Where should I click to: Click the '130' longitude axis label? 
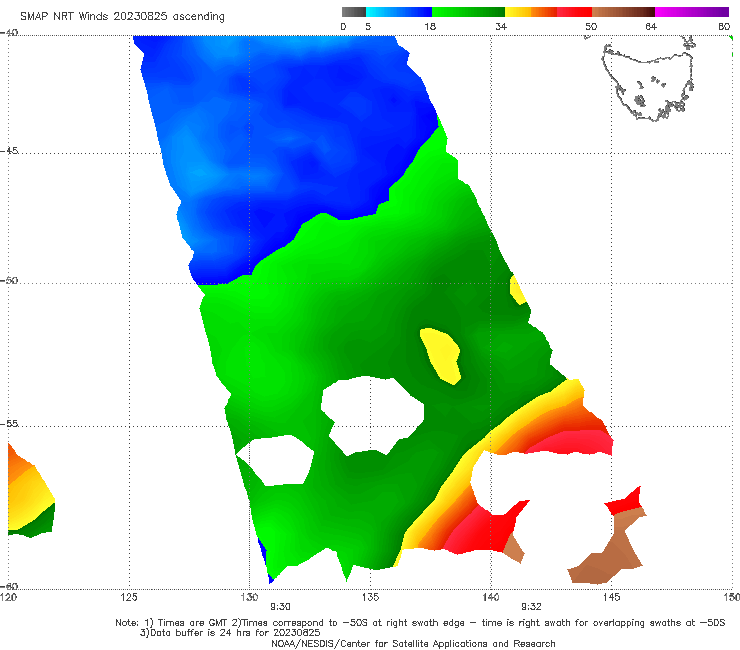click(x=249, y=597)
